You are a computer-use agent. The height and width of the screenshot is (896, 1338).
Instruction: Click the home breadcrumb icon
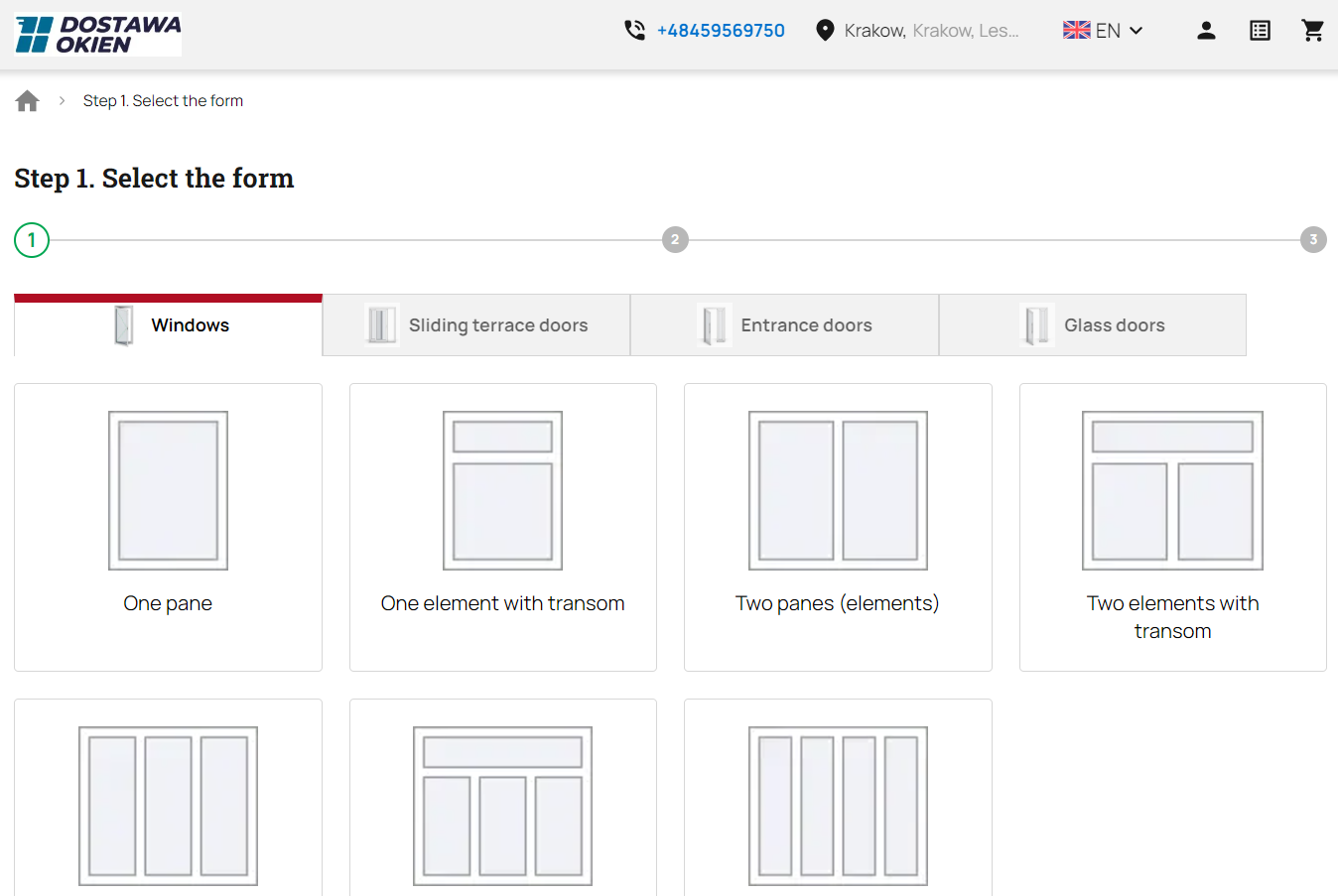(x=27, y=99)
